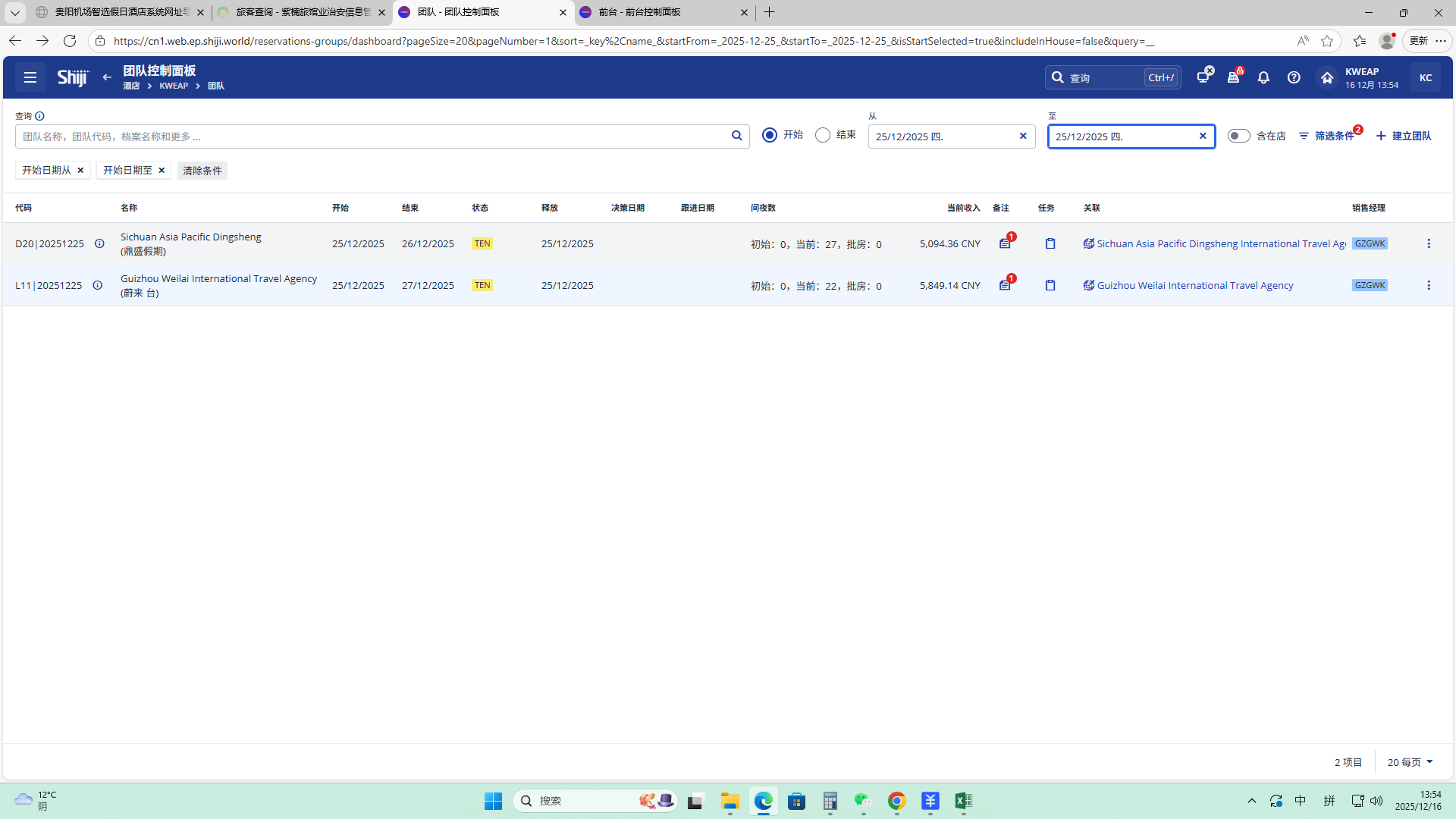Open the 筛选条件 filter panel
The image size is (1456, 819).
pyautogui.click(x=1327, y=136)
